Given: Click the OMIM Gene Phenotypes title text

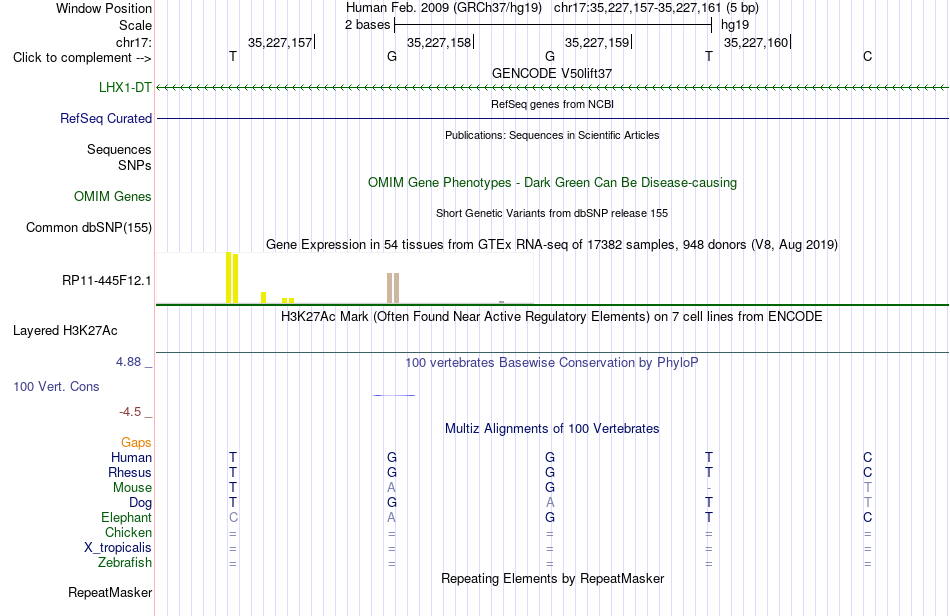Looking at the screenshot, I should (552, 182).
